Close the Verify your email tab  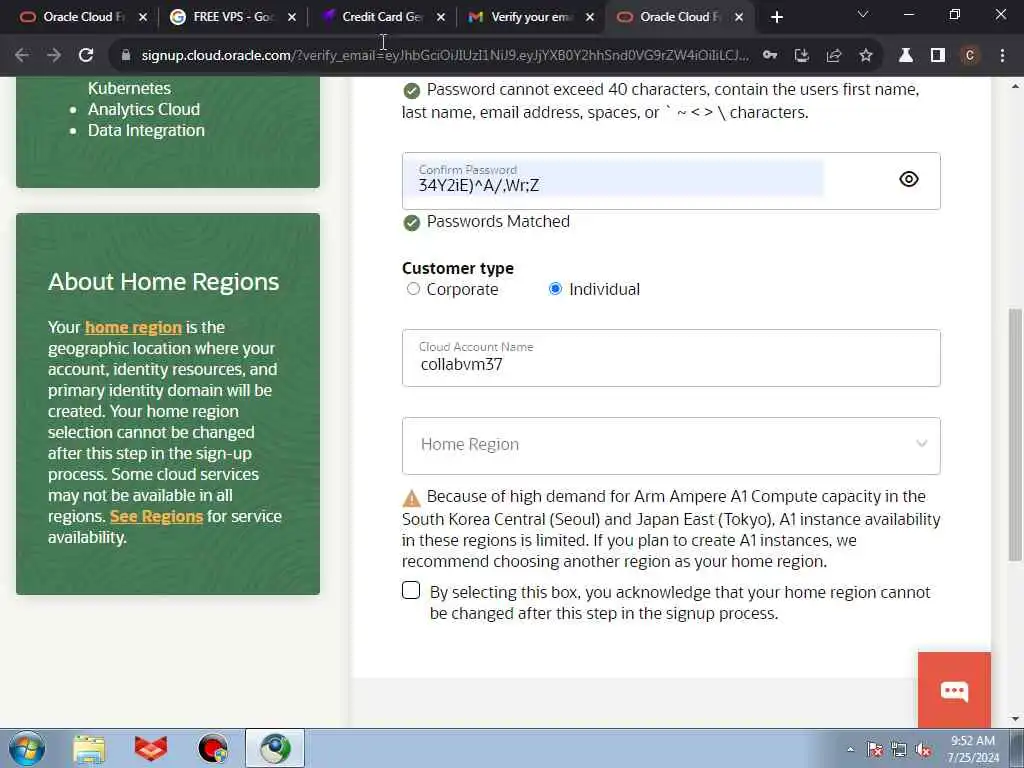(590, 17)
